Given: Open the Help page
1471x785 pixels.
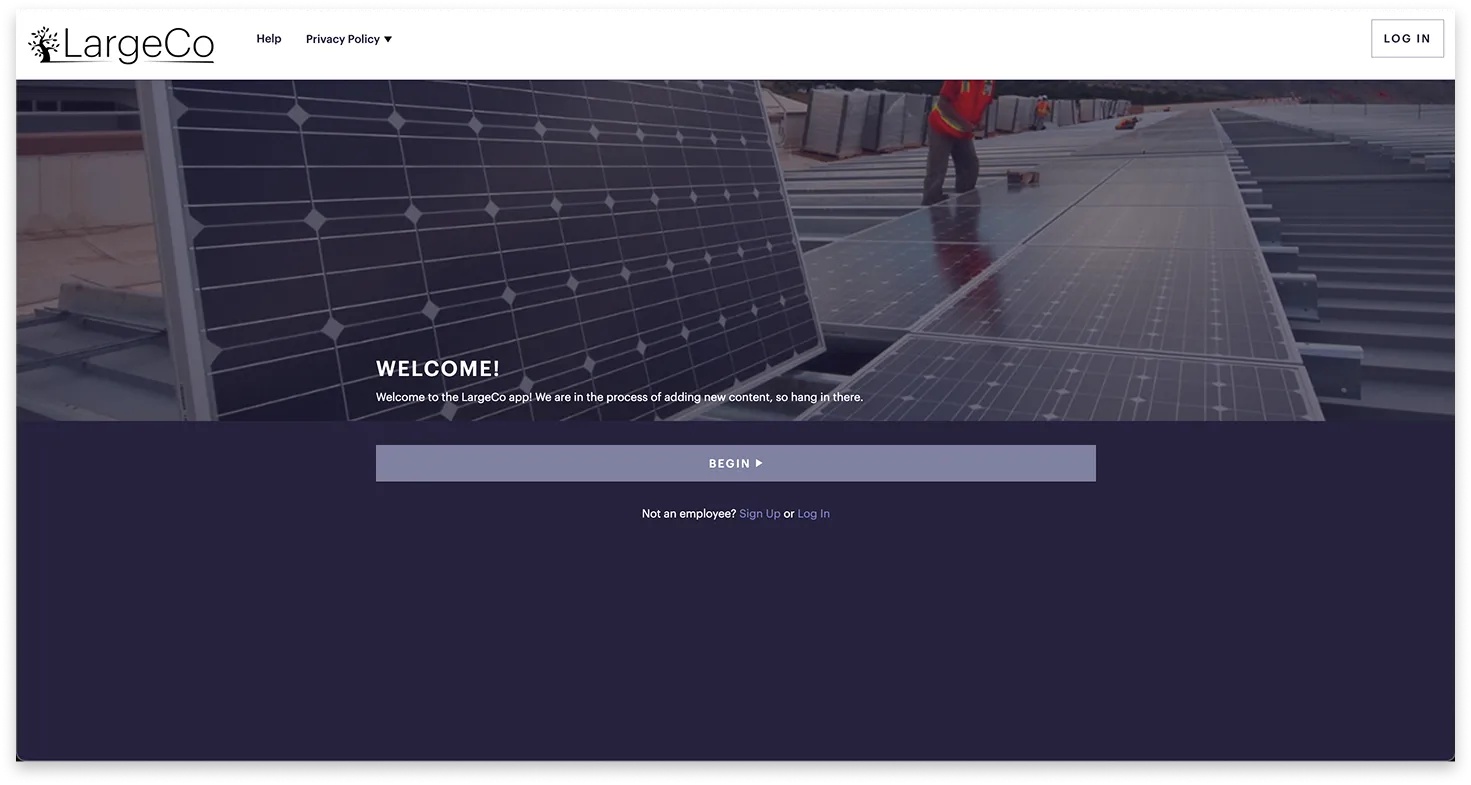Looking at the screenshot, I should click(269, 39).
